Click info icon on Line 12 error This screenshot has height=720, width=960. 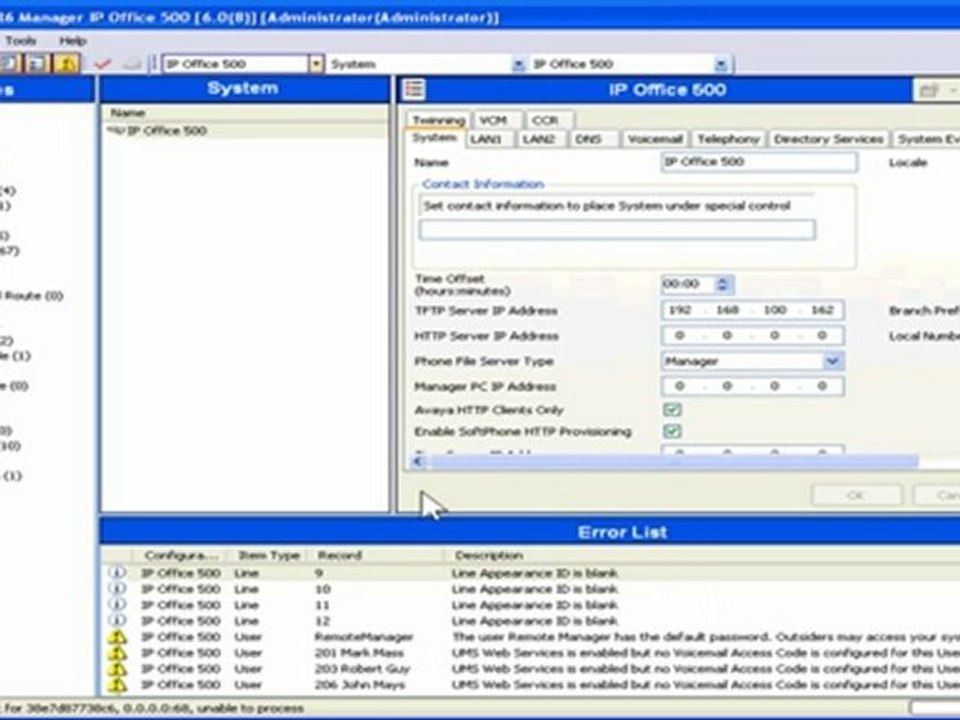coord(117,620)
